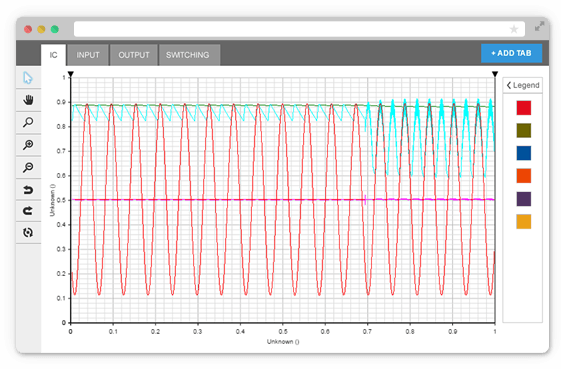Click the browser address bar field
Image resolution: width=561 pixels, height=369 pixels.
[299, 29]
